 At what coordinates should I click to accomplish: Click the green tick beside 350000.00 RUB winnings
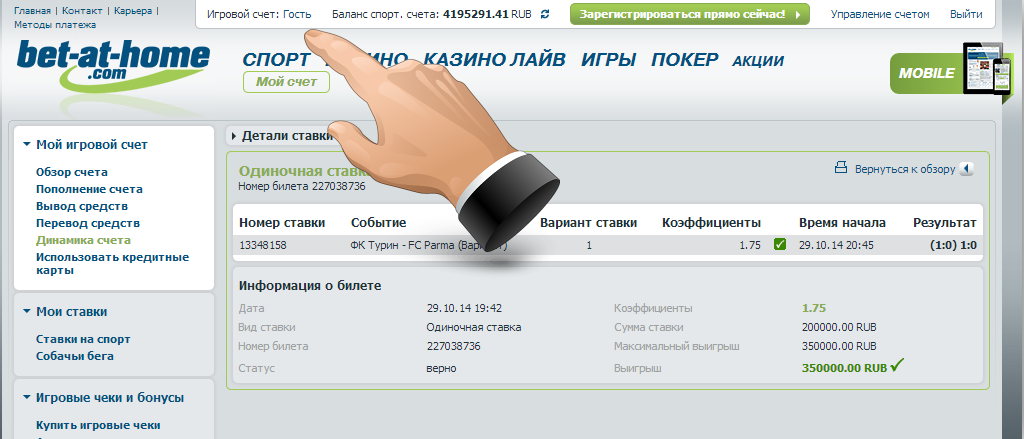pyautogui.click(x=897, y=365)
